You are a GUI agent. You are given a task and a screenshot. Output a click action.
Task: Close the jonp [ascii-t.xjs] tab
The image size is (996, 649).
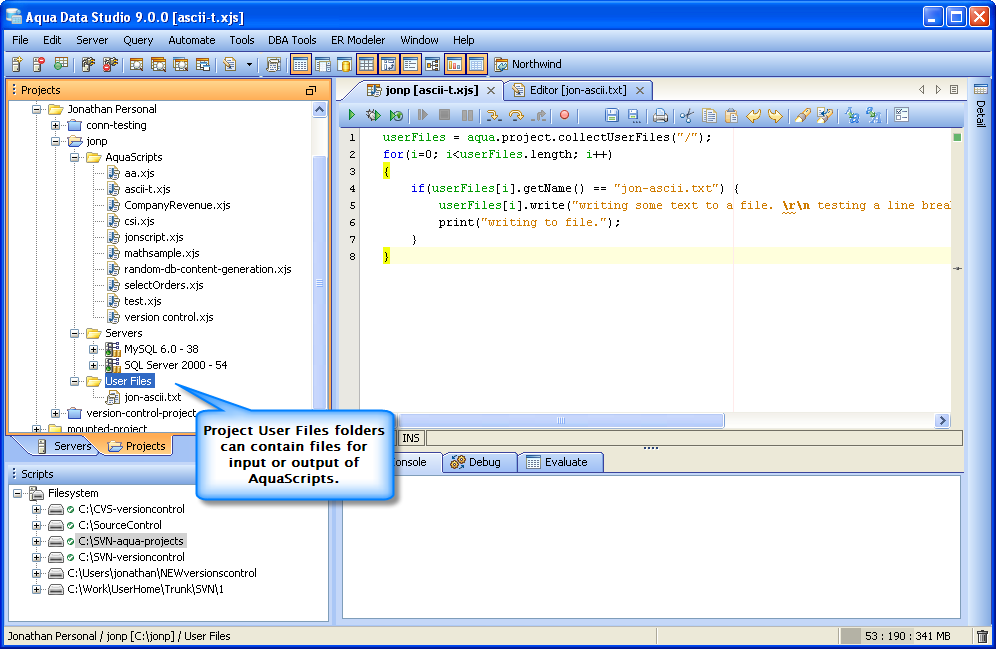tap(491, 91)
